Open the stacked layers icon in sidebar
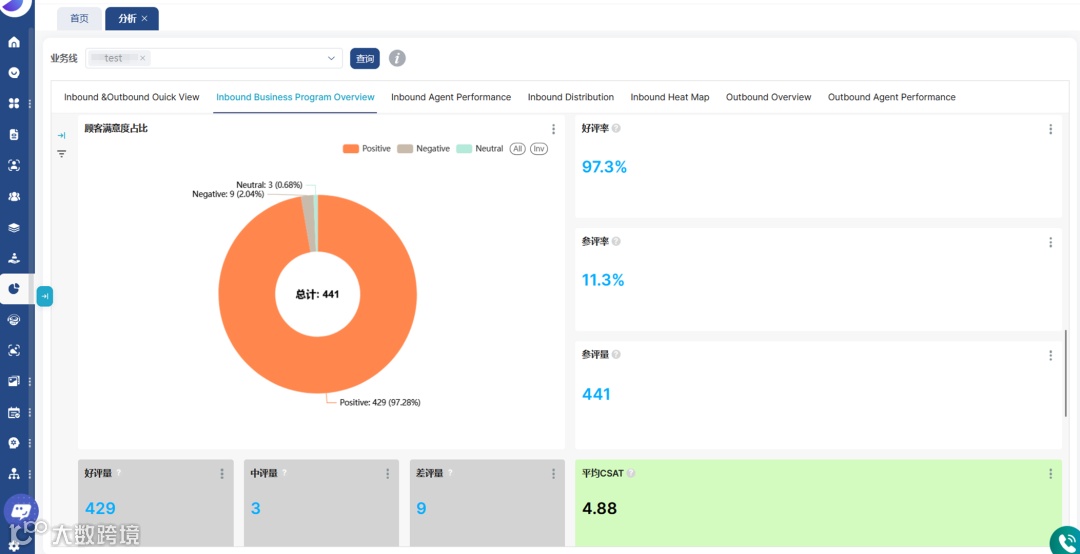 click(x=14, y=227)
